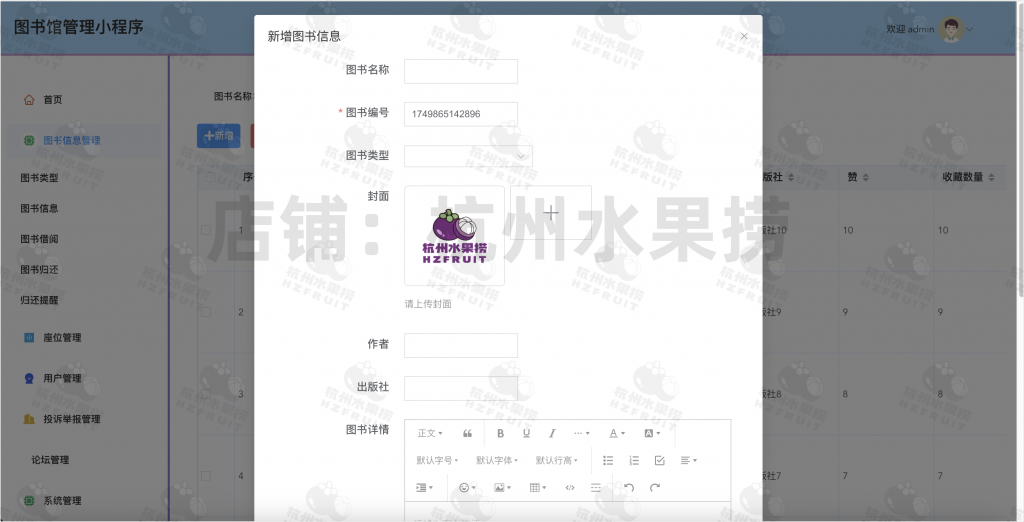The width and height of the screenshot is (1024, 522).
Task: Open the 默认行高 line height dropdown
Action: (x=556, y=461)
